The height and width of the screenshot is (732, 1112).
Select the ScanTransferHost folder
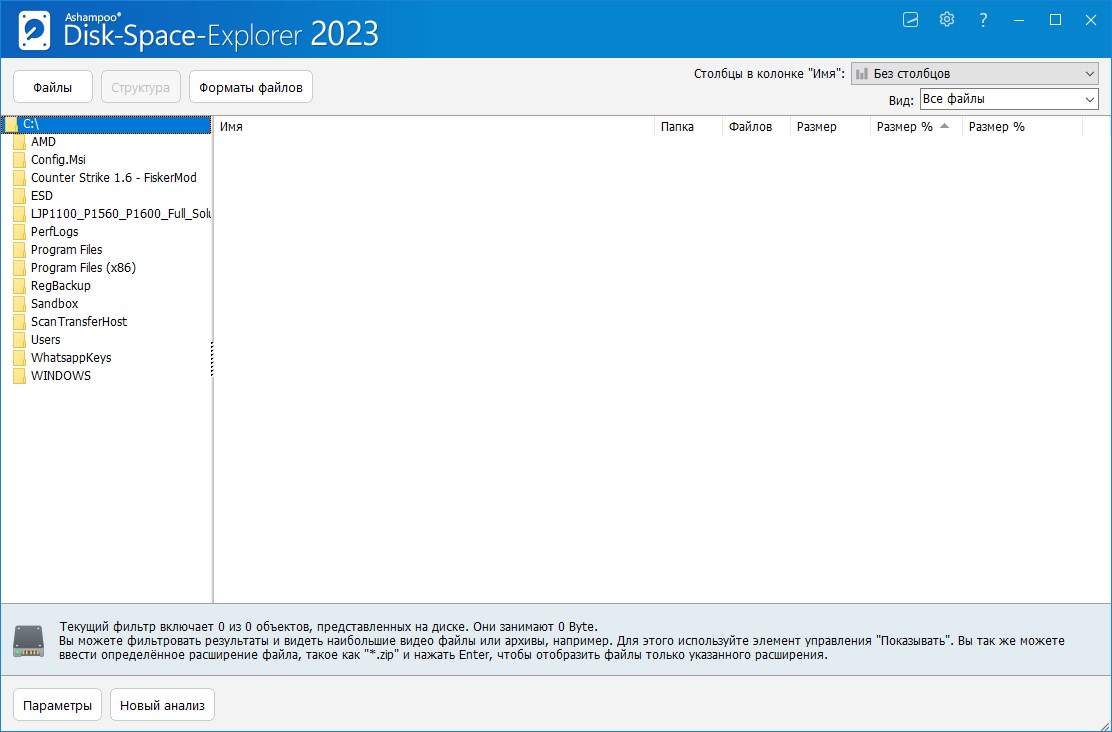pos(79,321)
